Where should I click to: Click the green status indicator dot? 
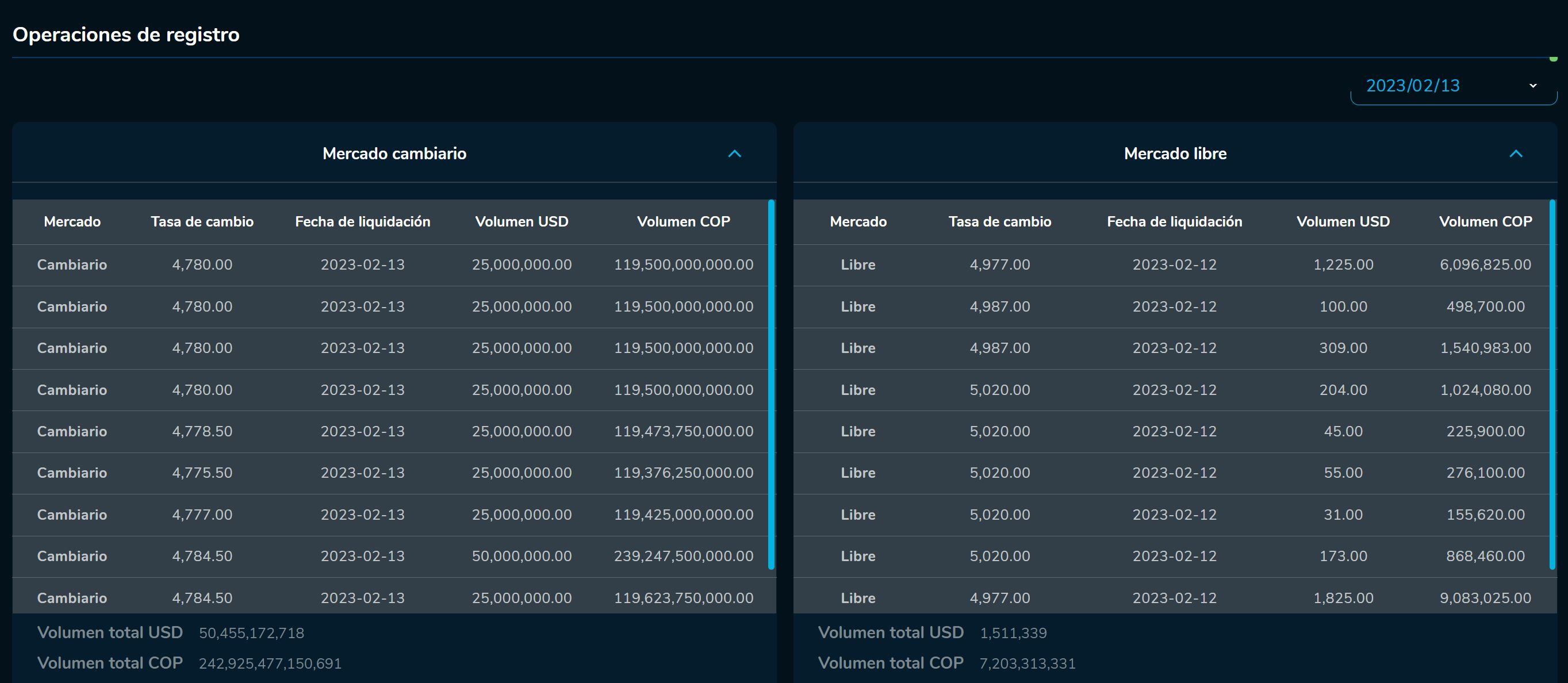[1553, 59]
